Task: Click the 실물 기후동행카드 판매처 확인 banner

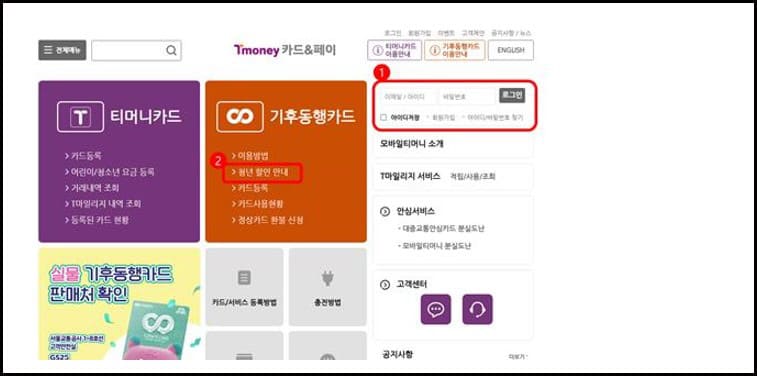Action: point(119,304)
